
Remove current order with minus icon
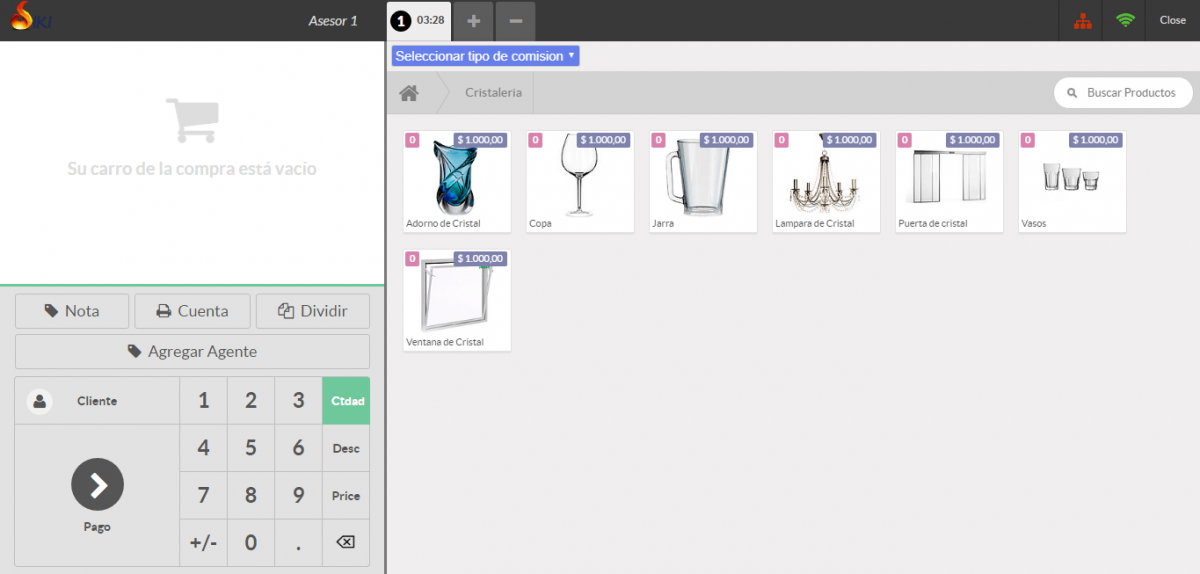(515, 21)
